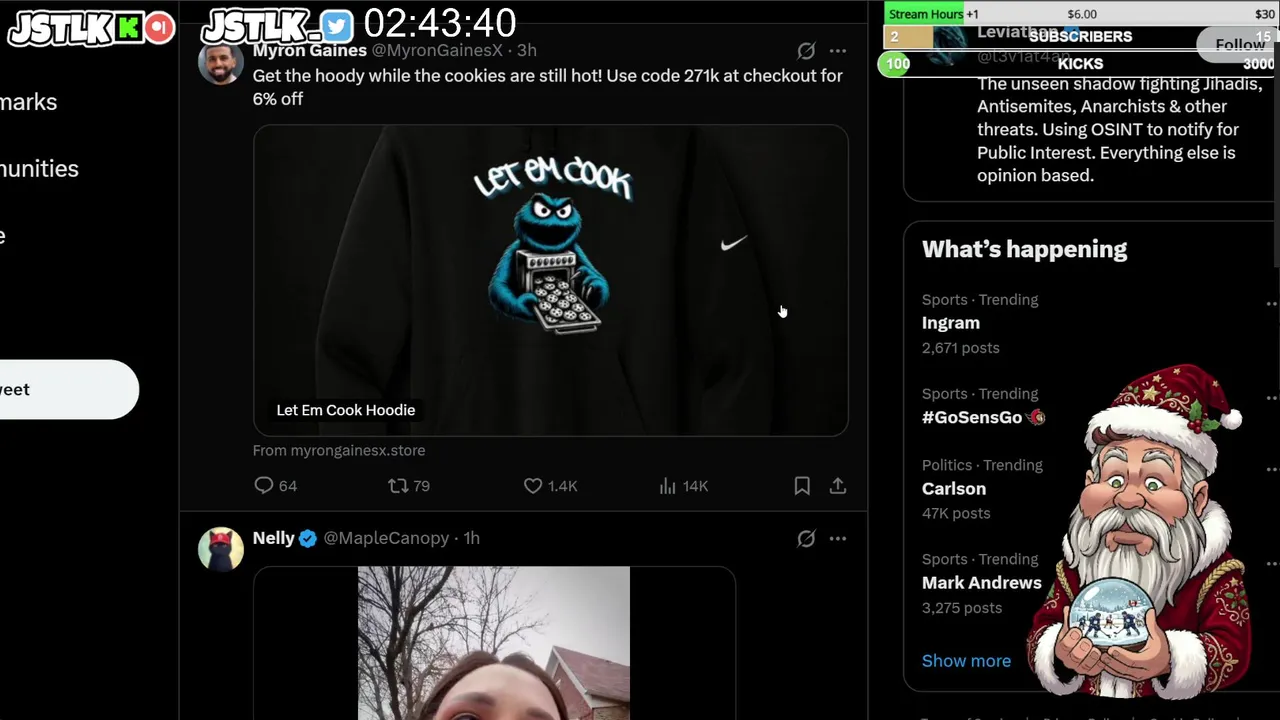The height and width of the screenshot is (720, 1280).
Task: Open Let Em Cook Hoodie link card
Action: coord(551,281)
